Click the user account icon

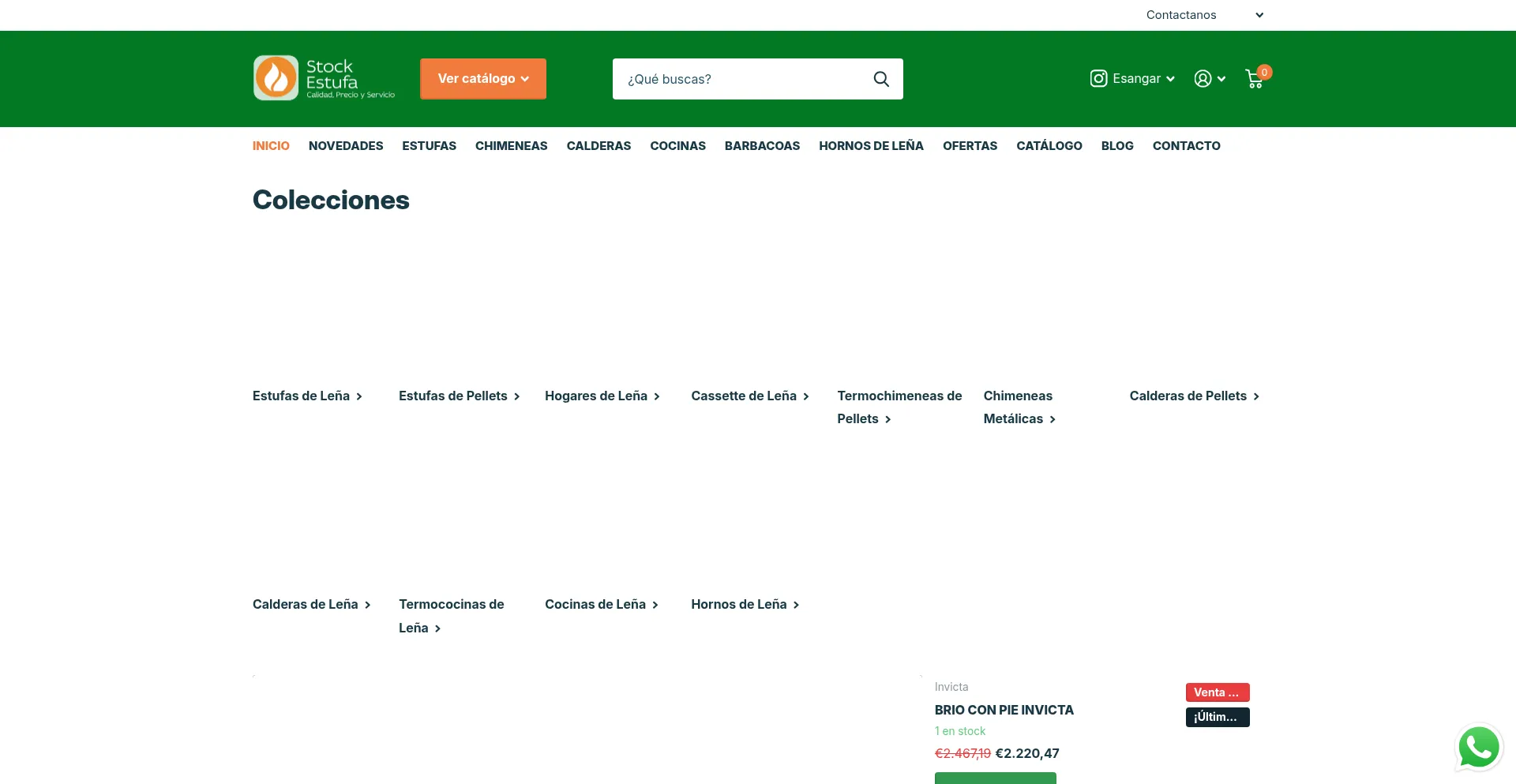pos(1203,79)
